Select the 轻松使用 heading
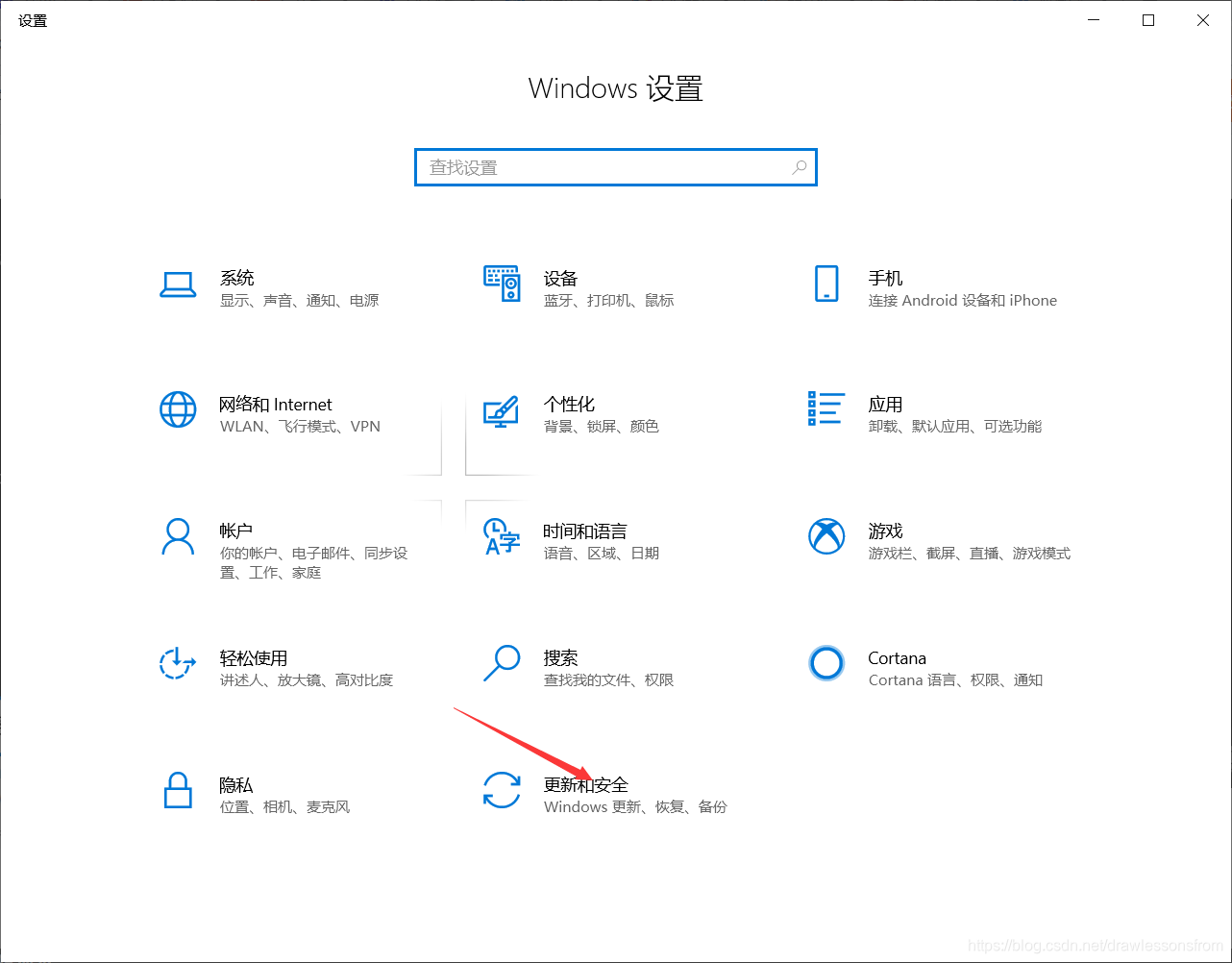 click(x=254, y=658)
